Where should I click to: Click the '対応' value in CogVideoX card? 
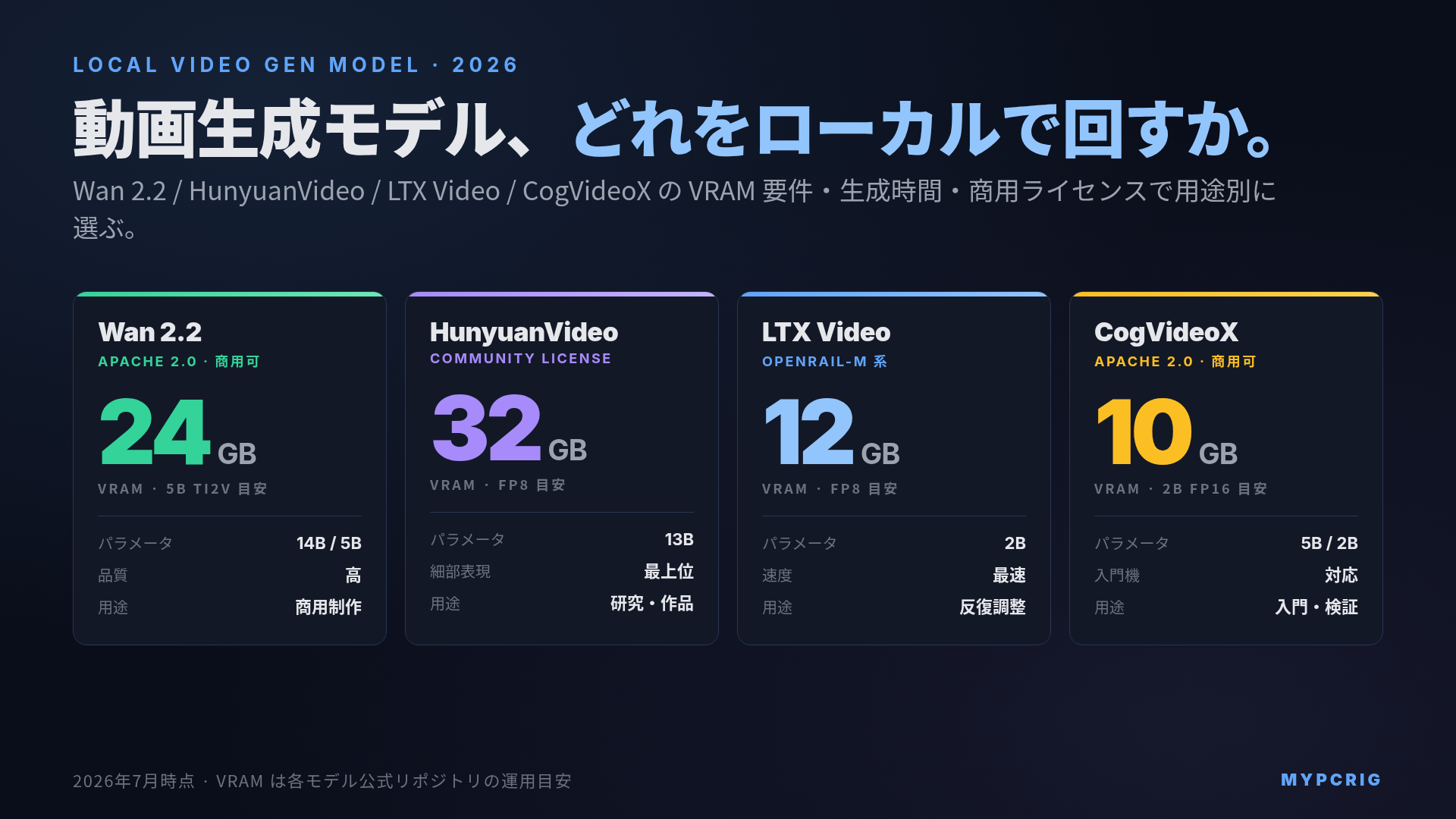point(1341,576)
